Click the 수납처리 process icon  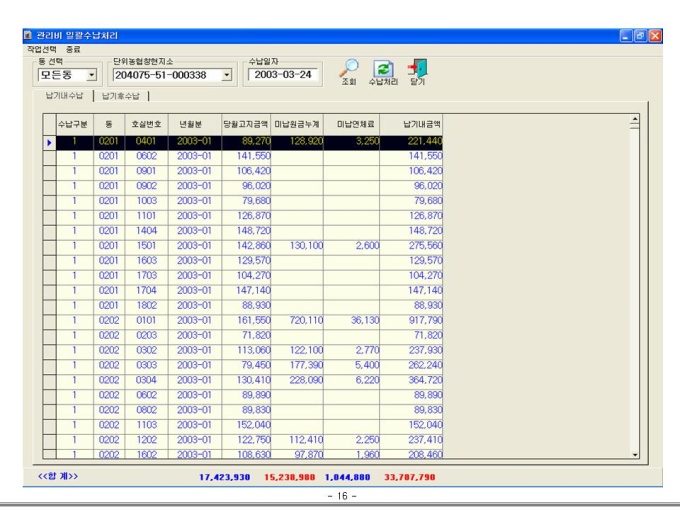point(384,67)
